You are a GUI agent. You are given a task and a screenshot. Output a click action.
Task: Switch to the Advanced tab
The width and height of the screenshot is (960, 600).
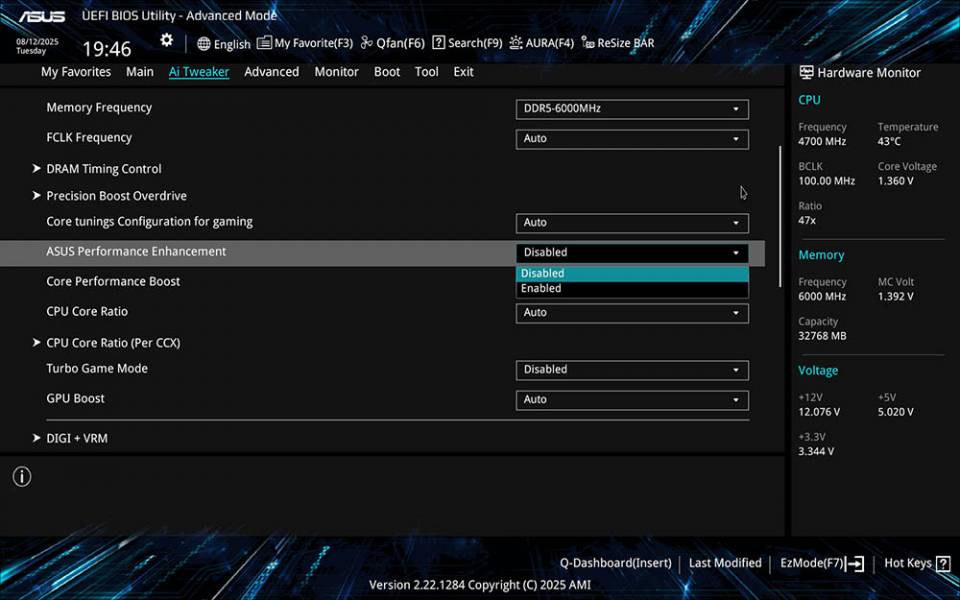[271, 71]
